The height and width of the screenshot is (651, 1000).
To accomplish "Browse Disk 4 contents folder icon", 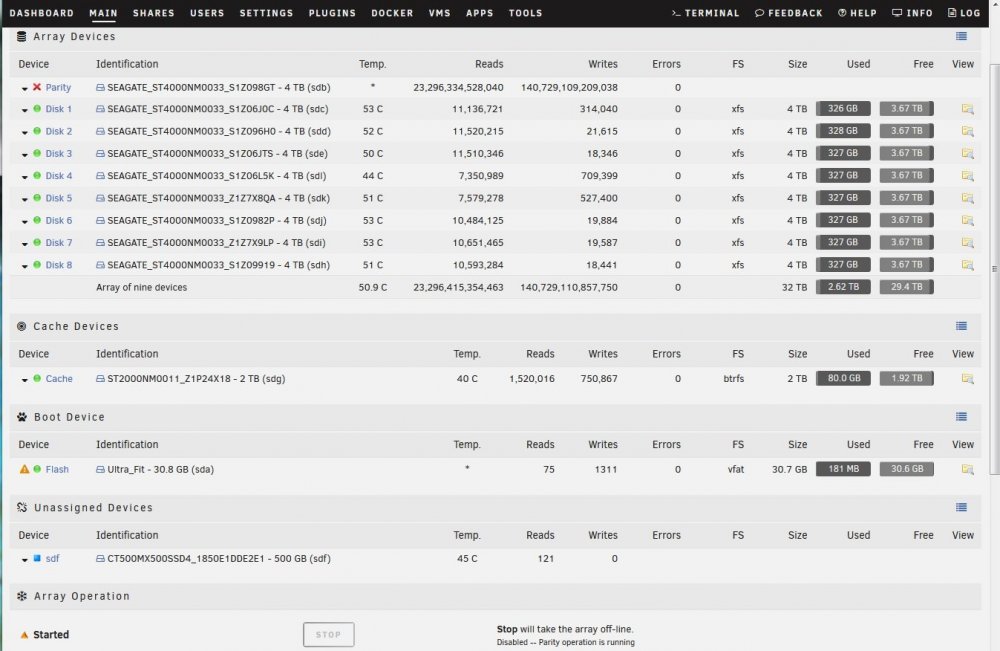I will click(967, 176).
